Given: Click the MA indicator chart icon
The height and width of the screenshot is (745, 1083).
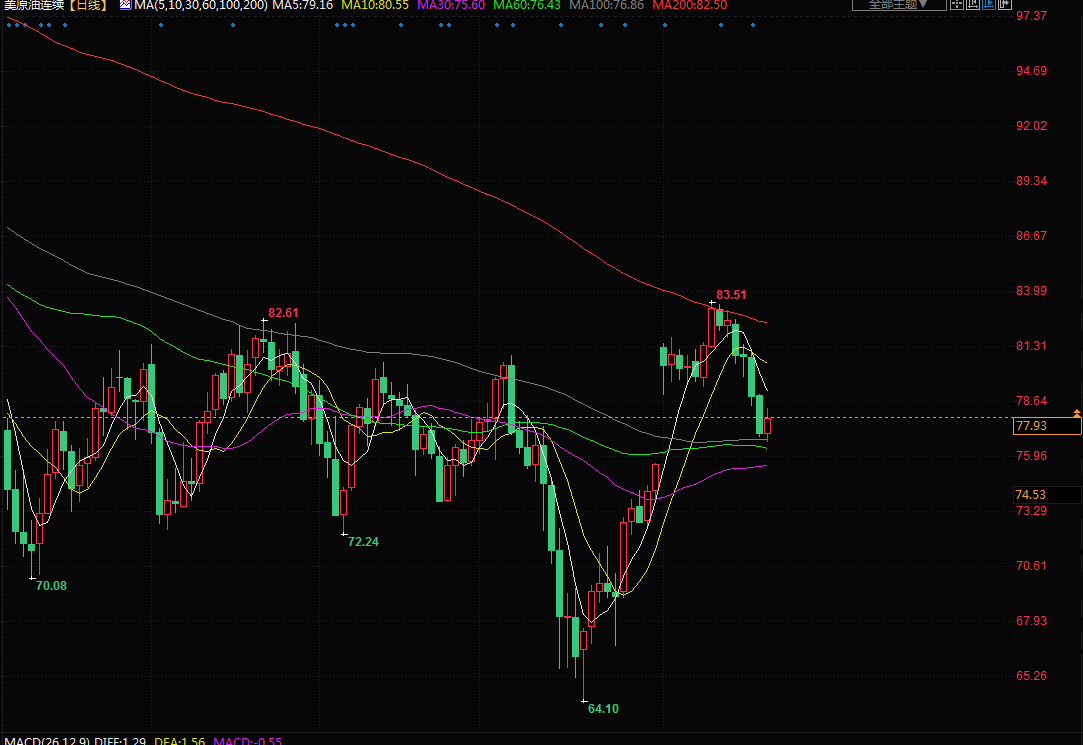Looking at the screenshot, I should click(125, 5).
